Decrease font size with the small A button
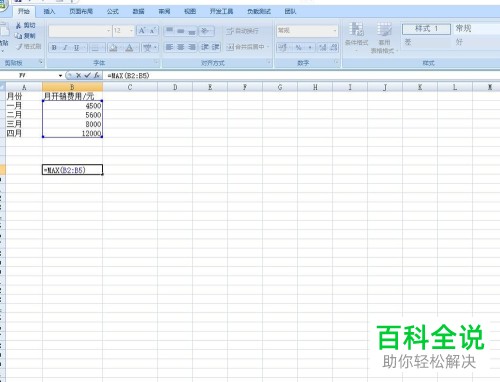500x382 pixels. tap(153, 31)
